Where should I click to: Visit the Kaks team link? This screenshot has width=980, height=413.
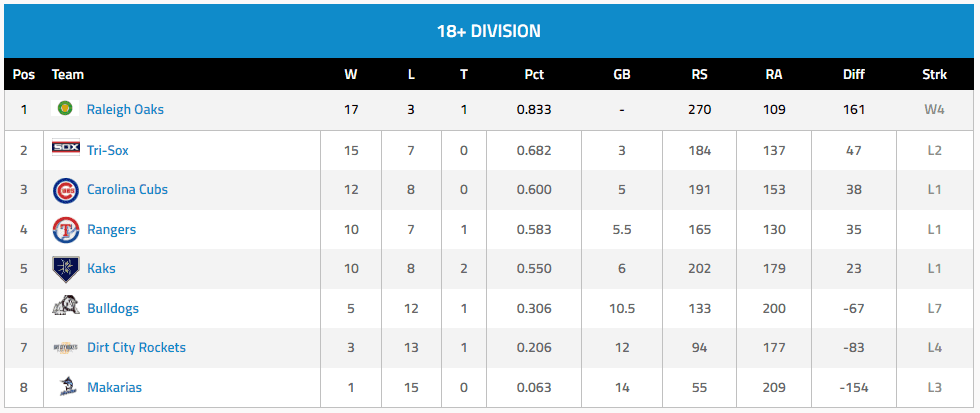101,269
